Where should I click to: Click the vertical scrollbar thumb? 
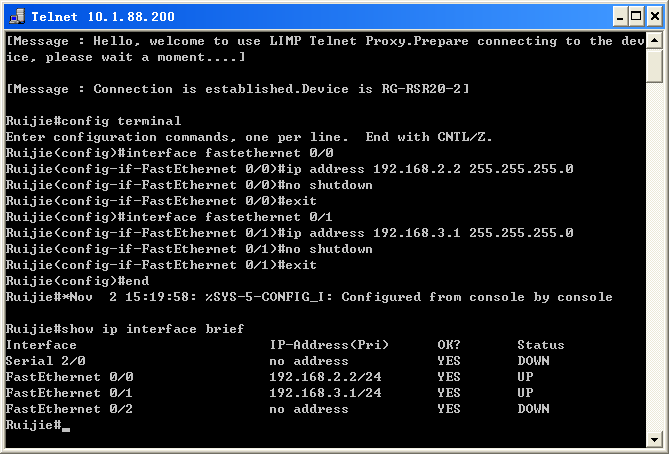tap(654, 64)
